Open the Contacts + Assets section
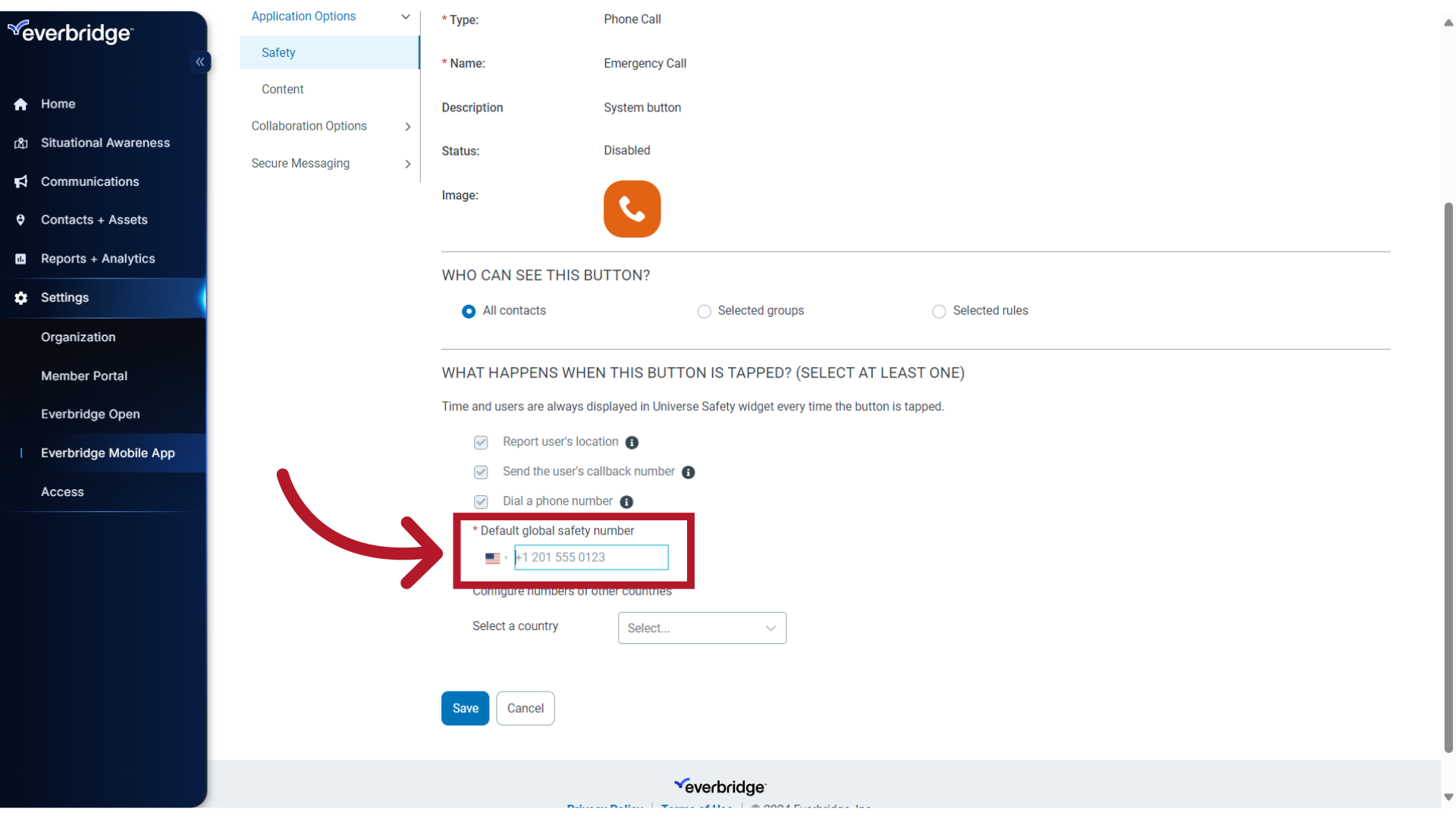This screenshot has width=1456, height=819. (93, 219)
